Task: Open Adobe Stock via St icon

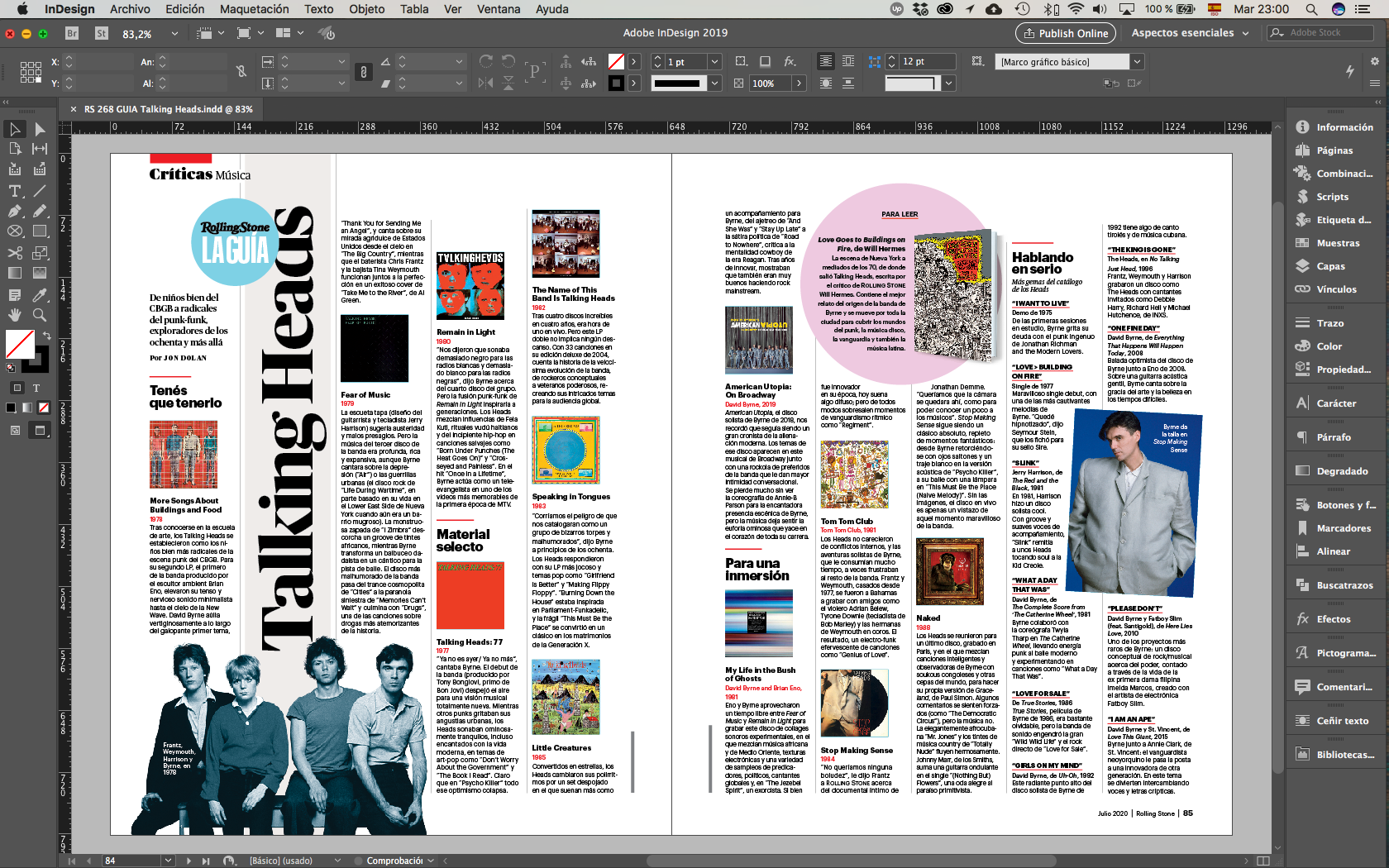Action: coord(102,34)
